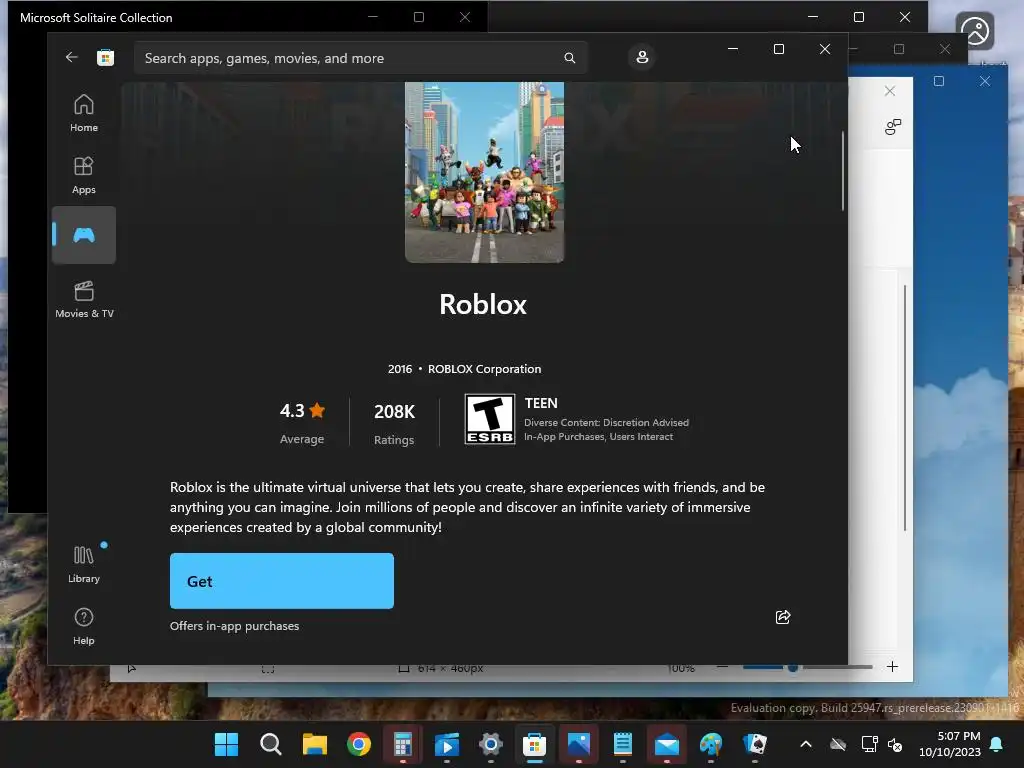Open Settings from the taskbar
Image resolution: width=1024 pixels, height=768 pixels.
click(490, 744)
